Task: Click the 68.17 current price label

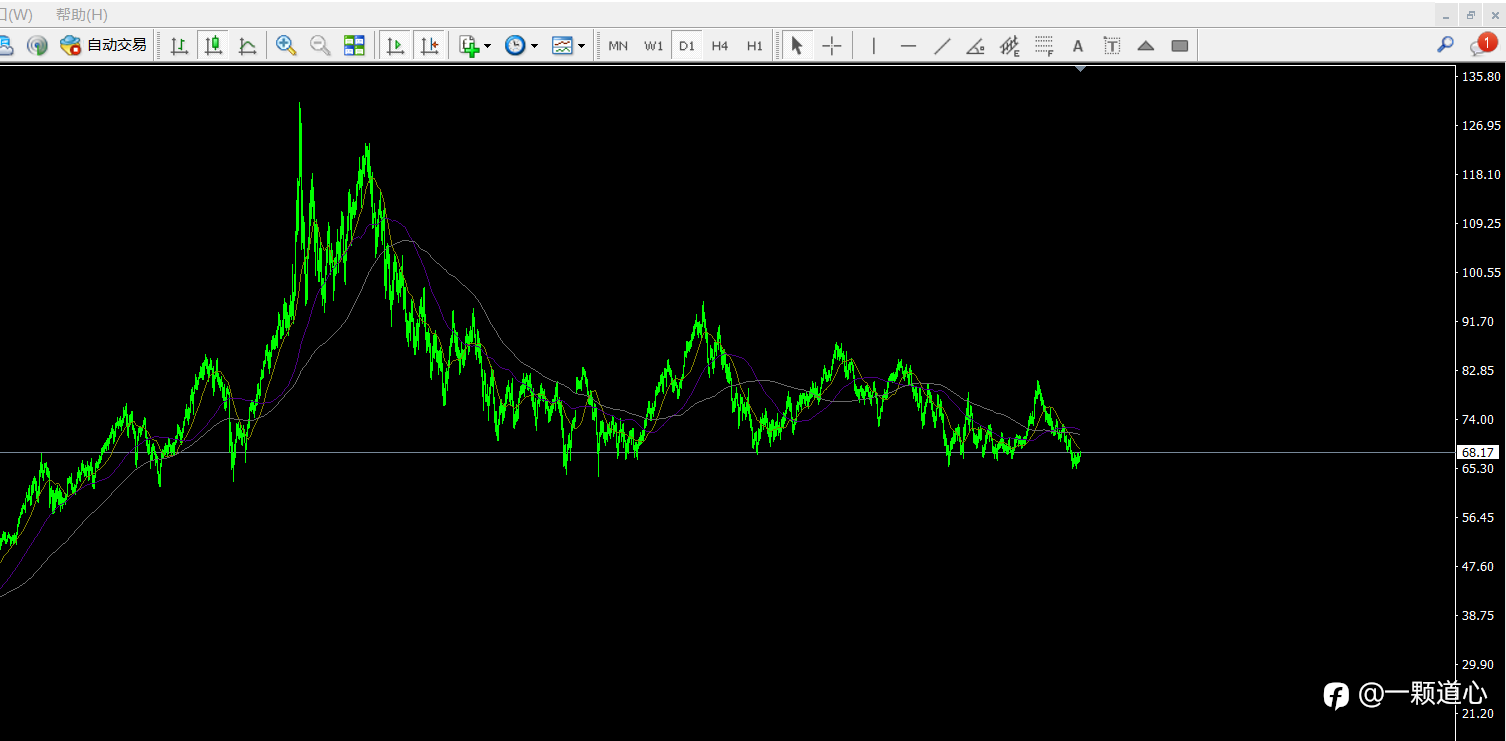Action: pyautogui.click(x=1477, y=452)
